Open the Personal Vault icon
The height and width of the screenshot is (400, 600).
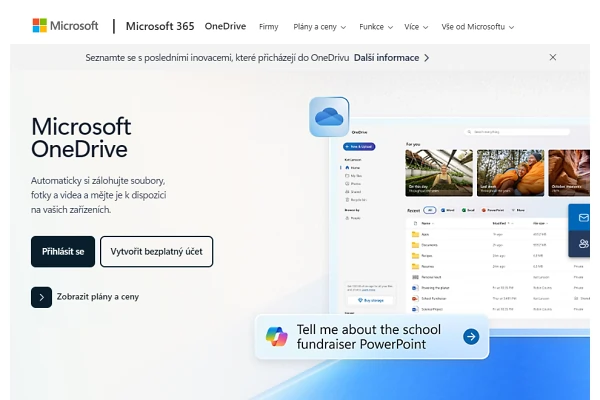click(415, 277)
